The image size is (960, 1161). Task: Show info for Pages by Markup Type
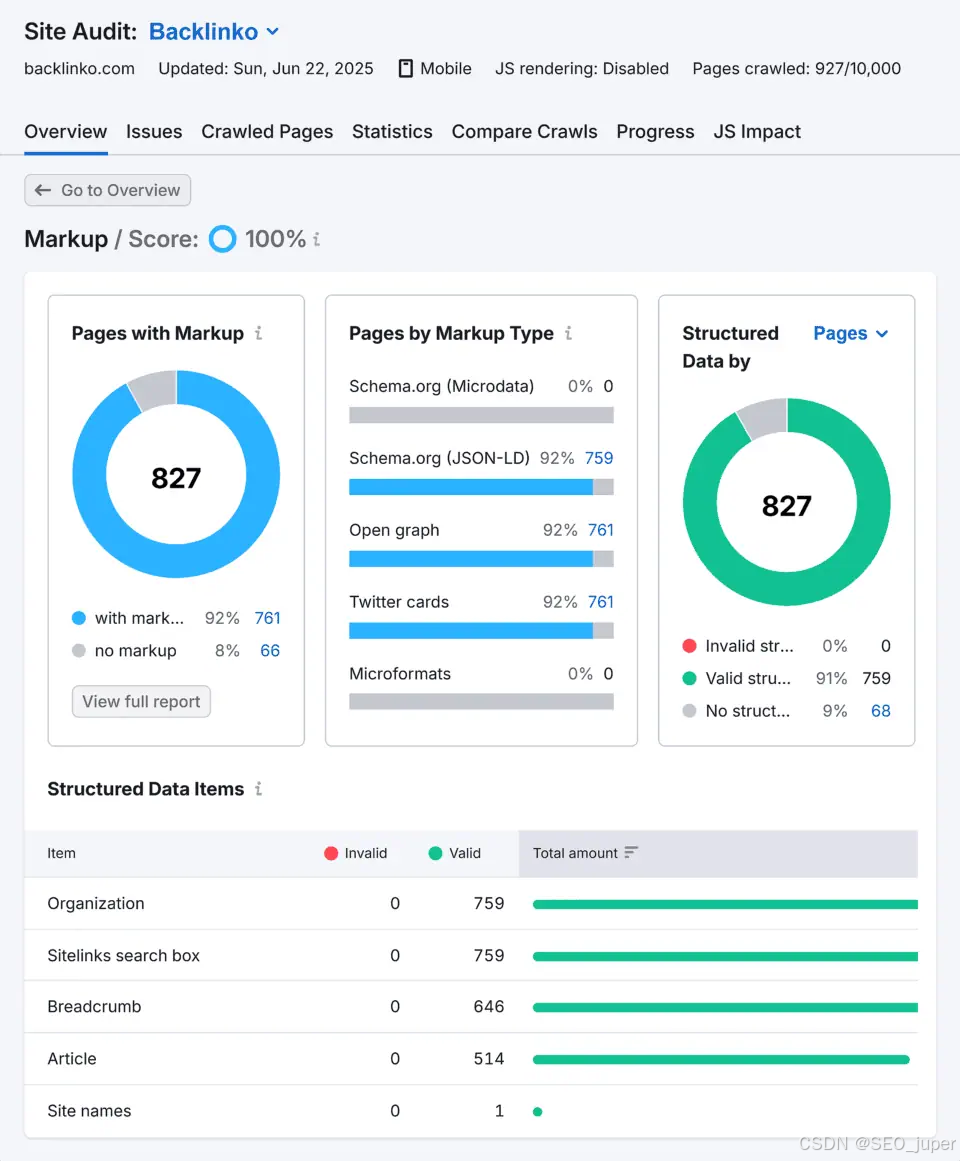click(x=568, y=333)
